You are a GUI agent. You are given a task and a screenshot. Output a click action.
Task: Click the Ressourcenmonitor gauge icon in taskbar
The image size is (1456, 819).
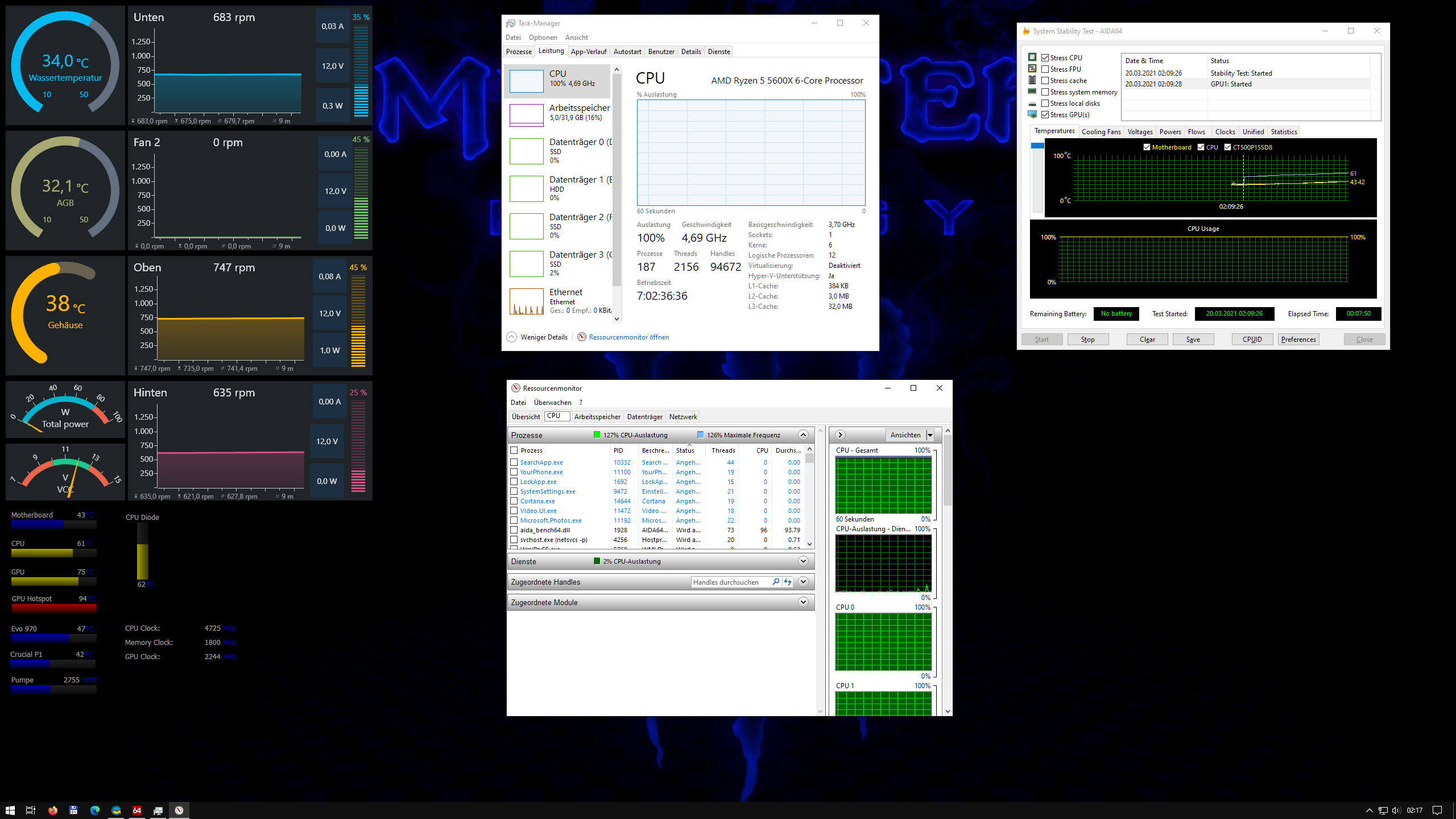[x=179, y=810]
